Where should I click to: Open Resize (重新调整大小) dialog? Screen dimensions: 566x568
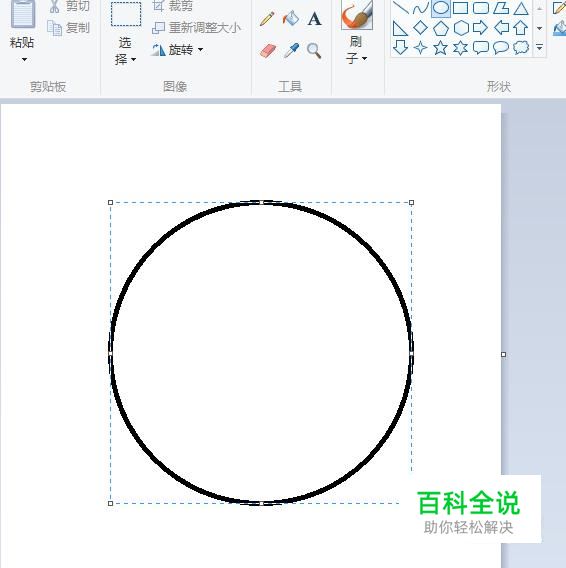coord(196,28)
